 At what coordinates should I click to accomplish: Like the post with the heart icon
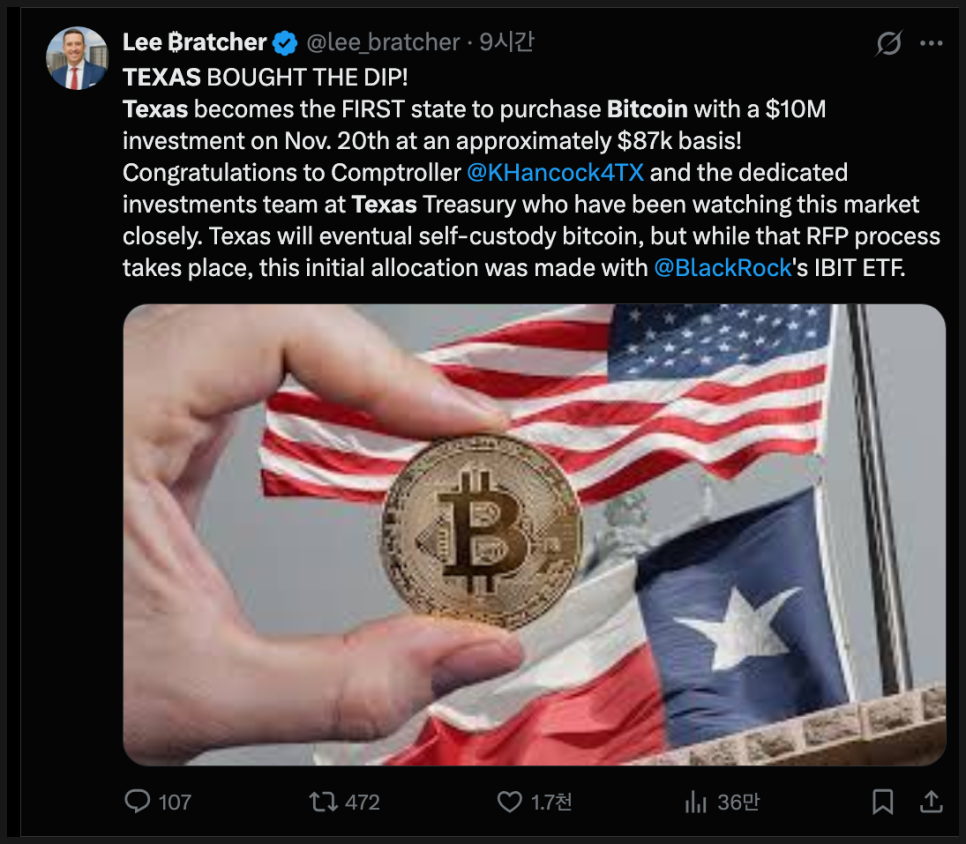coord(510,801)
